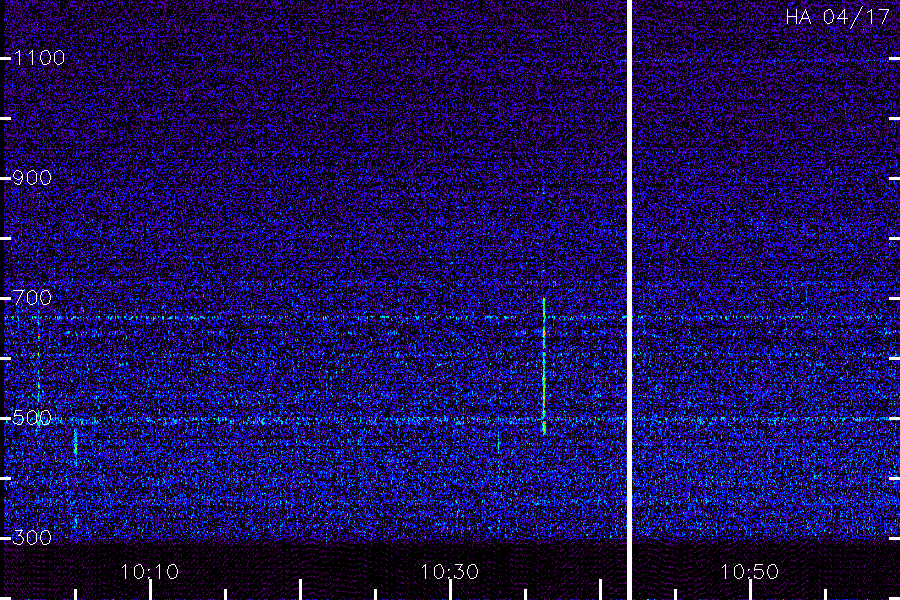Click the 500 frequency axis label
900x600 pixels.
(x=32, y=418)
